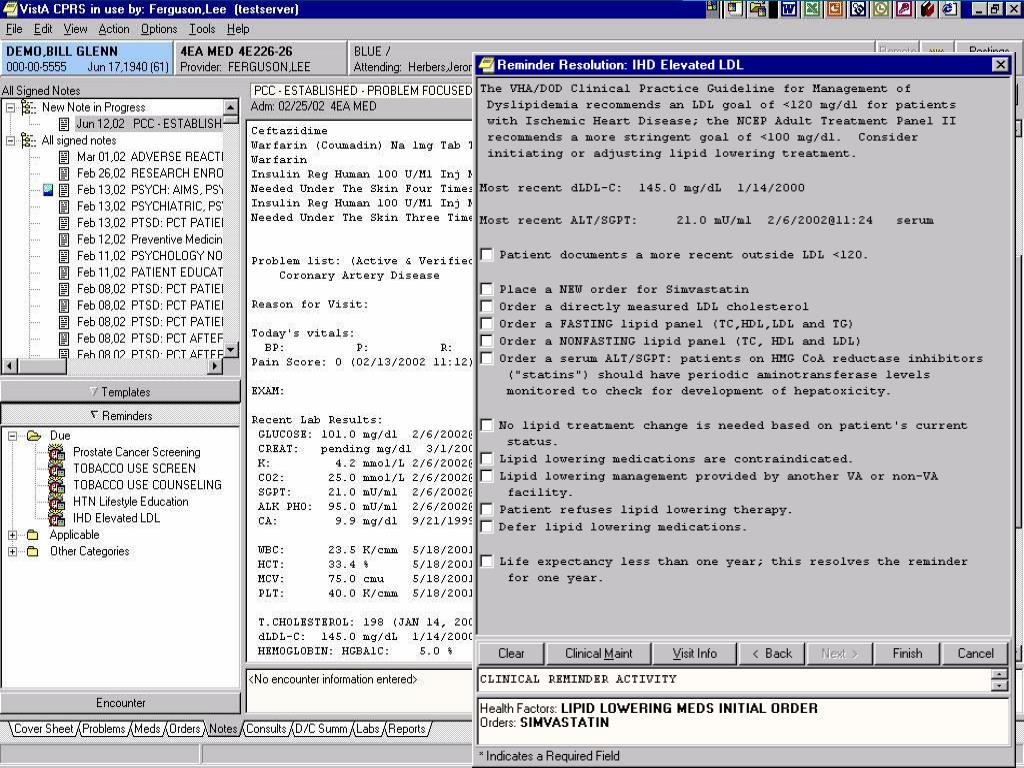Select the Feb 11,02 PATIENT EDUCAT note
Viewport: 1024px width, 768px height.
150,272
